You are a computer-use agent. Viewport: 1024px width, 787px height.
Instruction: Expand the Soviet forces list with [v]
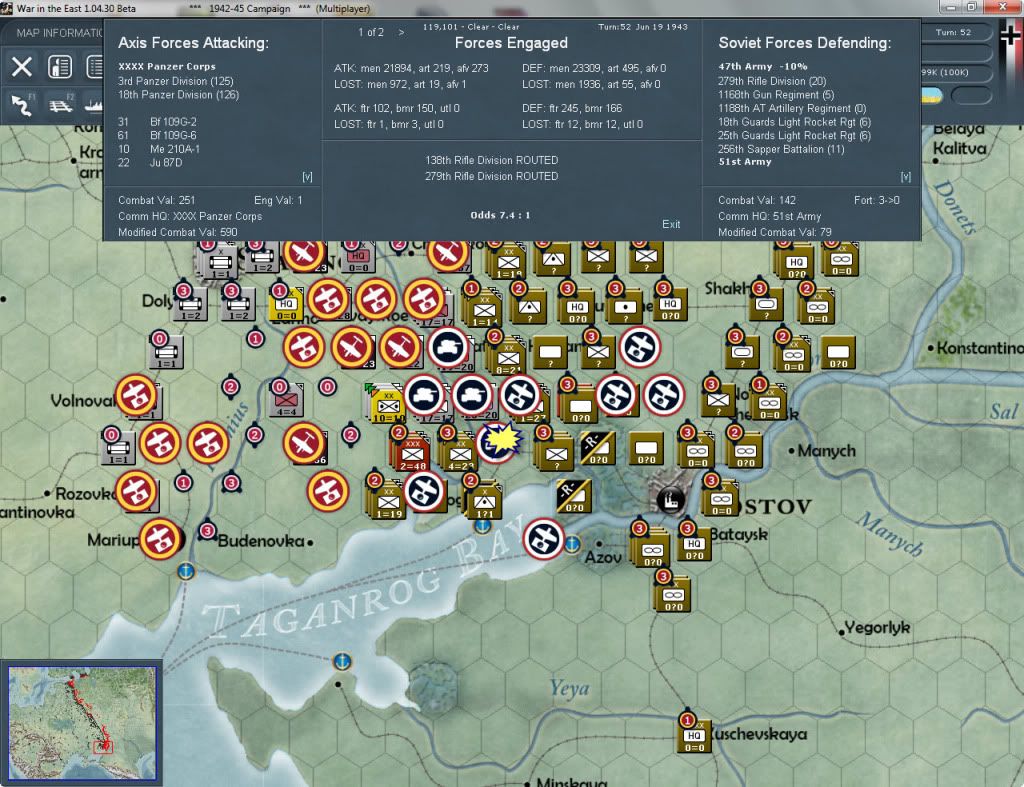[x=906, y=176]
